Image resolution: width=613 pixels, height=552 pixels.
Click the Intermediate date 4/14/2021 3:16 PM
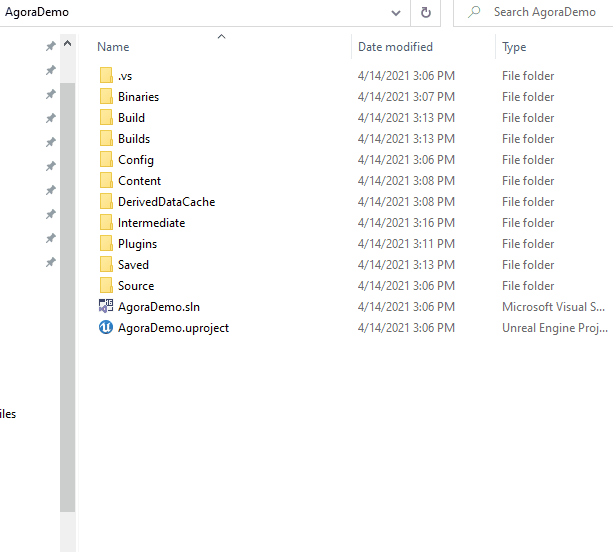(406, 223)
